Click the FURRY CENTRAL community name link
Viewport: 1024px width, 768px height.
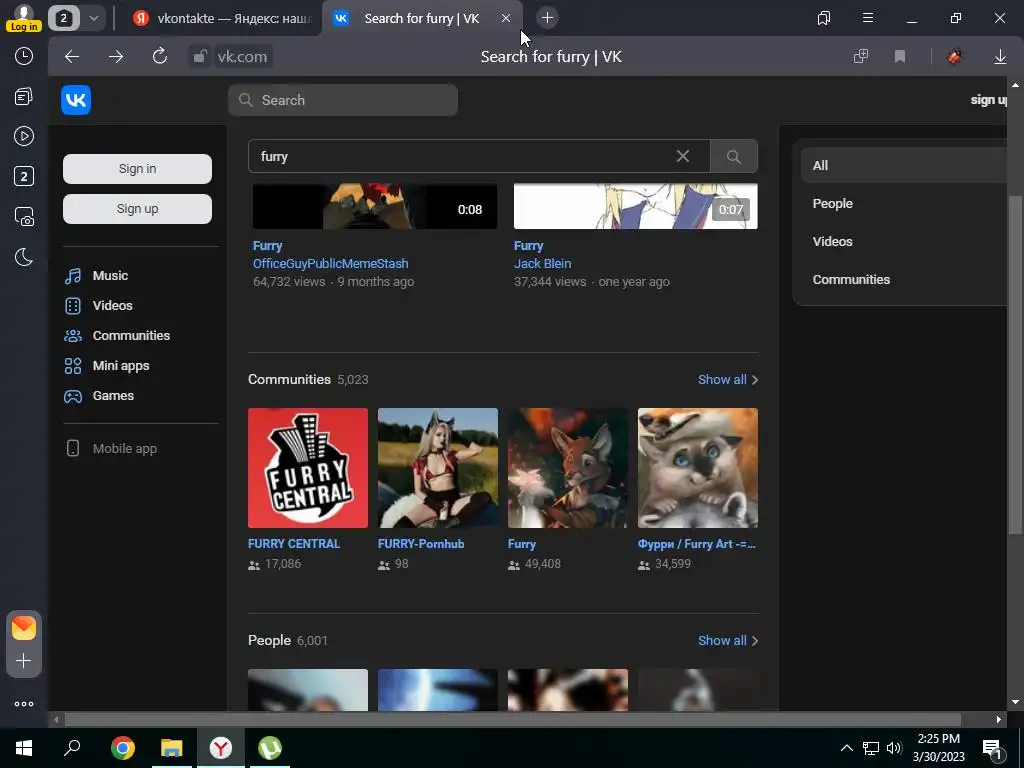pos(294,544)
